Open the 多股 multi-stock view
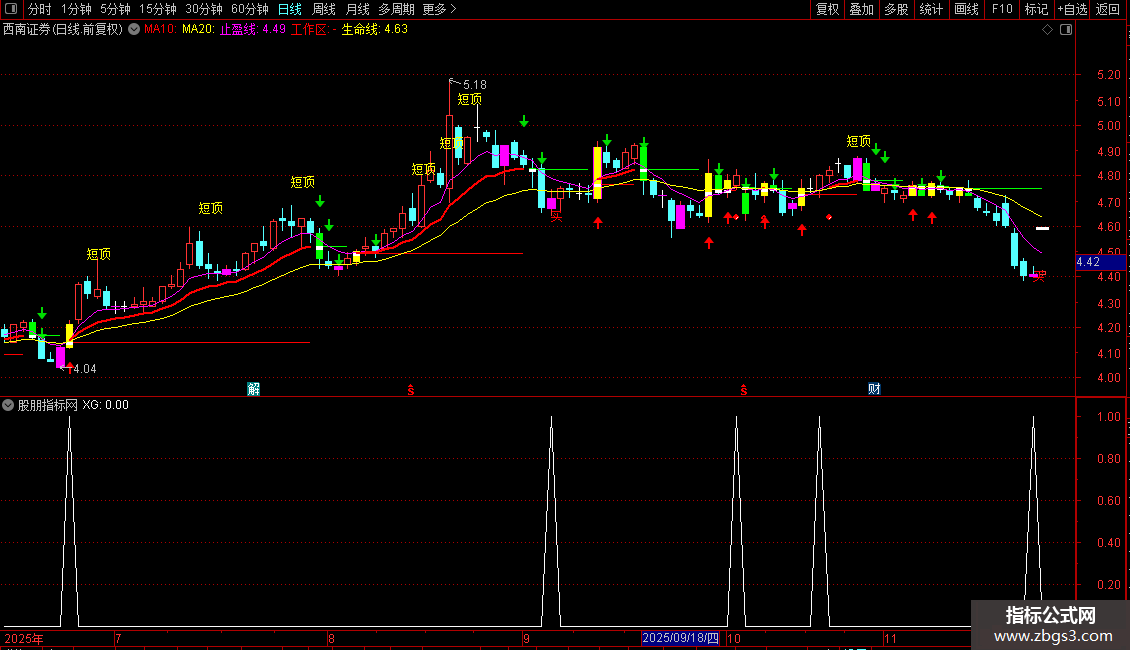1130x650 pixels. [x=896, y=9]
